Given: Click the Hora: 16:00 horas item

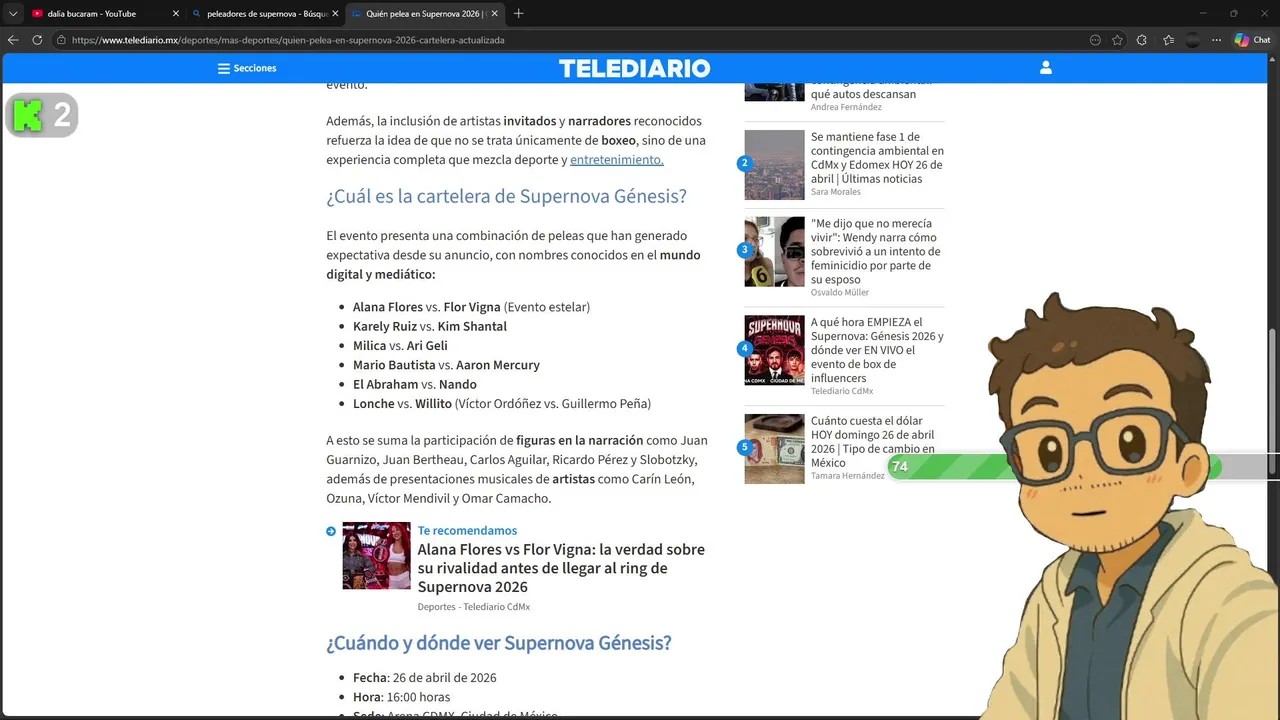Looking at the screenshot, I should [x=401, y=697].
